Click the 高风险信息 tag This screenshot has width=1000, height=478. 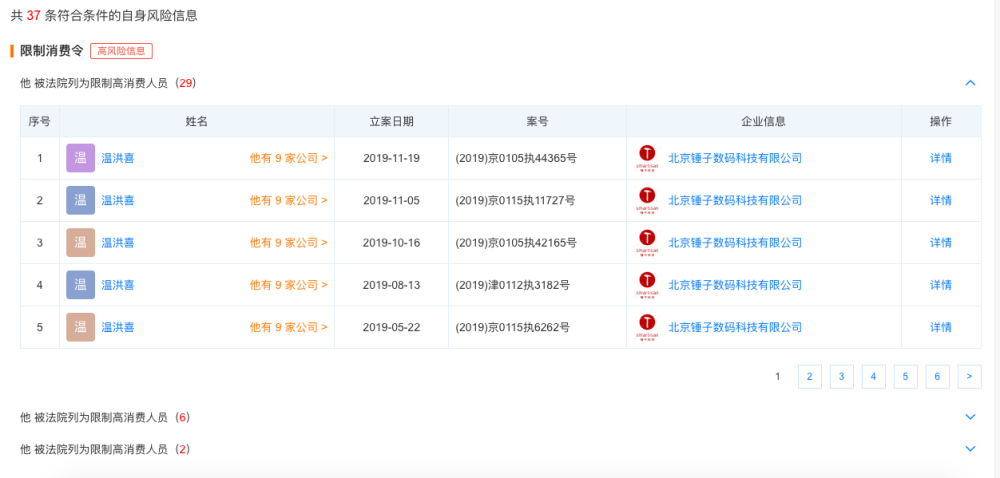pos(121,51)
